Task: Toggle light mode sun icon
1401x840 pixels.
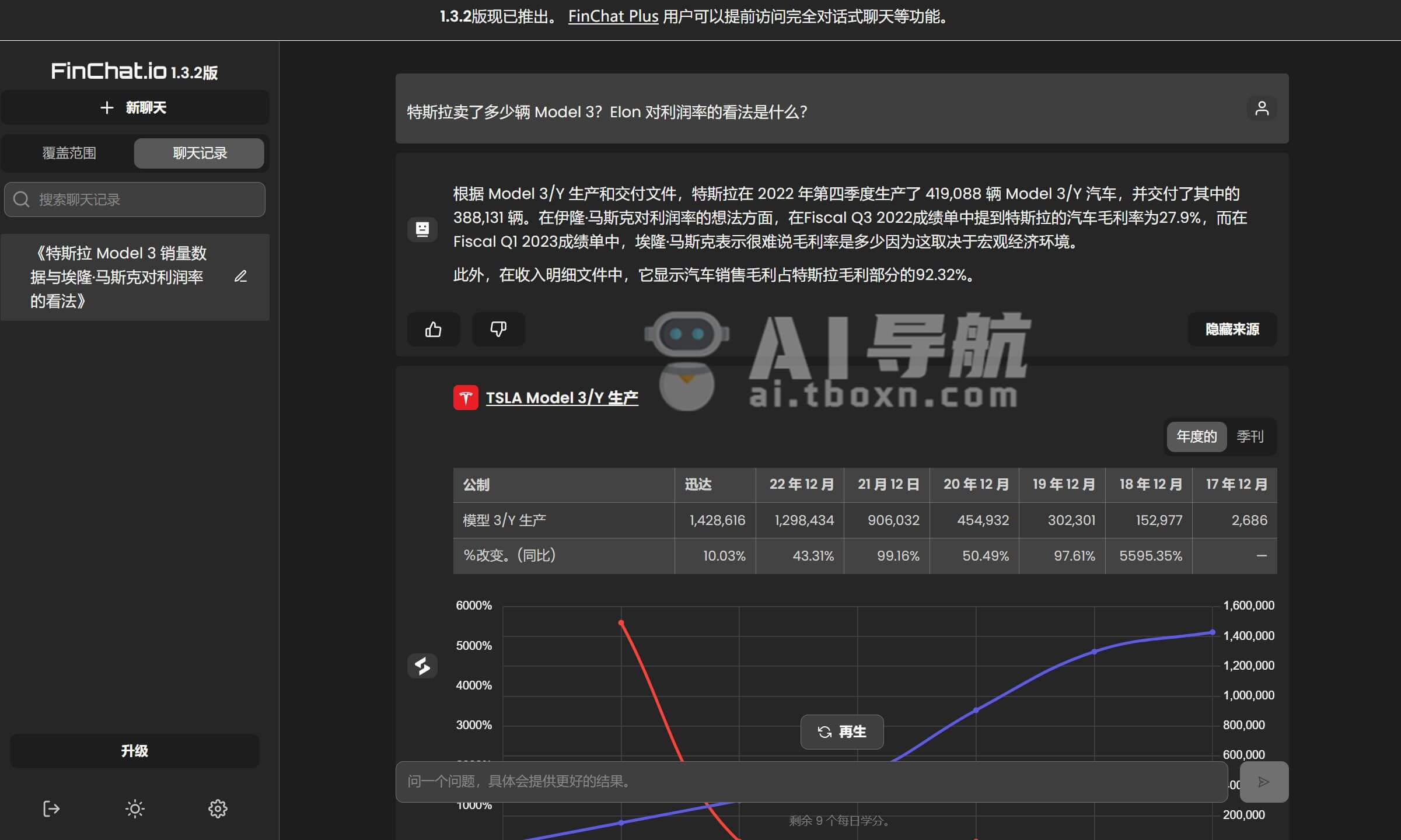Action: coord(135,808)
